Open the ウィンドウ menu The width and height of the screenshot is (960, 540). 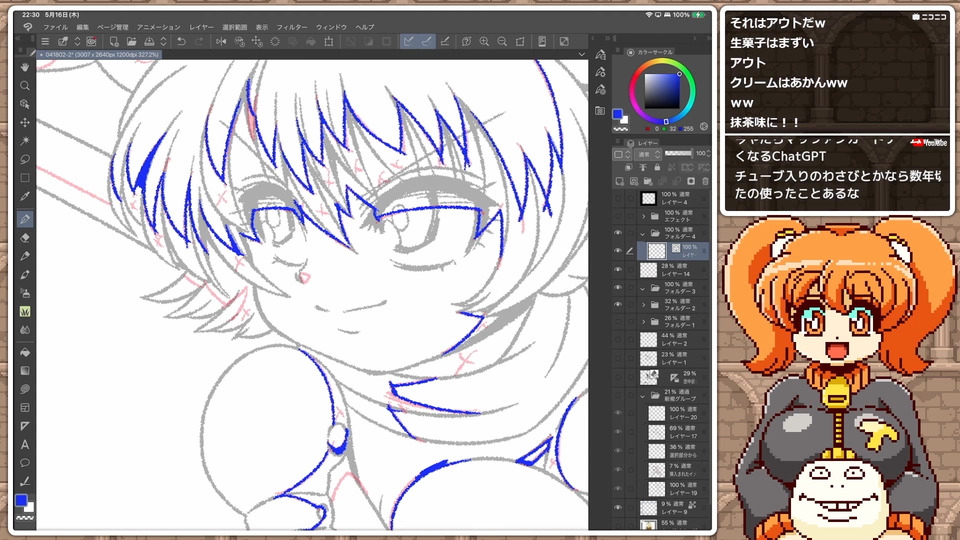click(331, 27)
